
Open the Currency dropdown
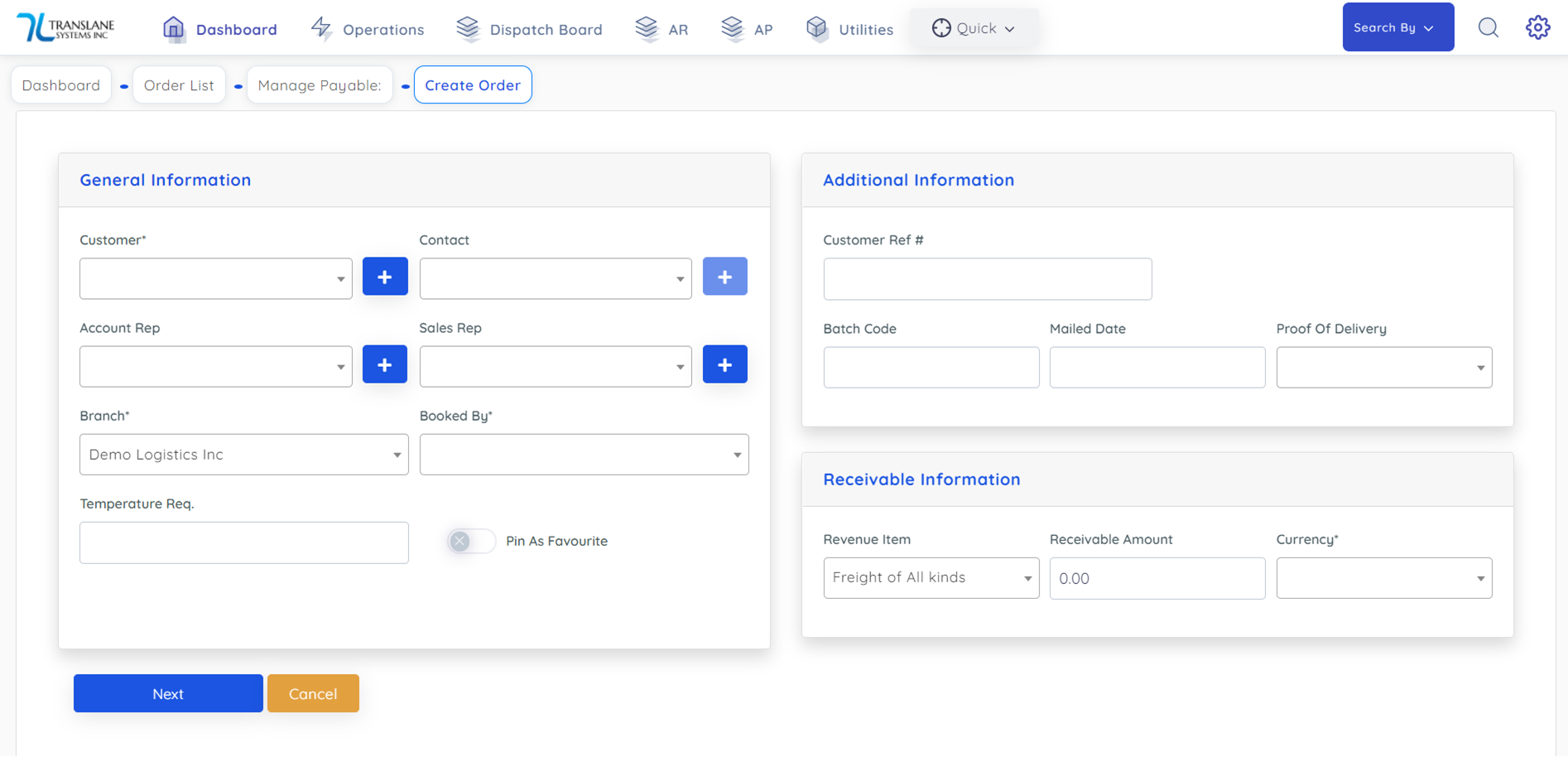(1383, 578)
